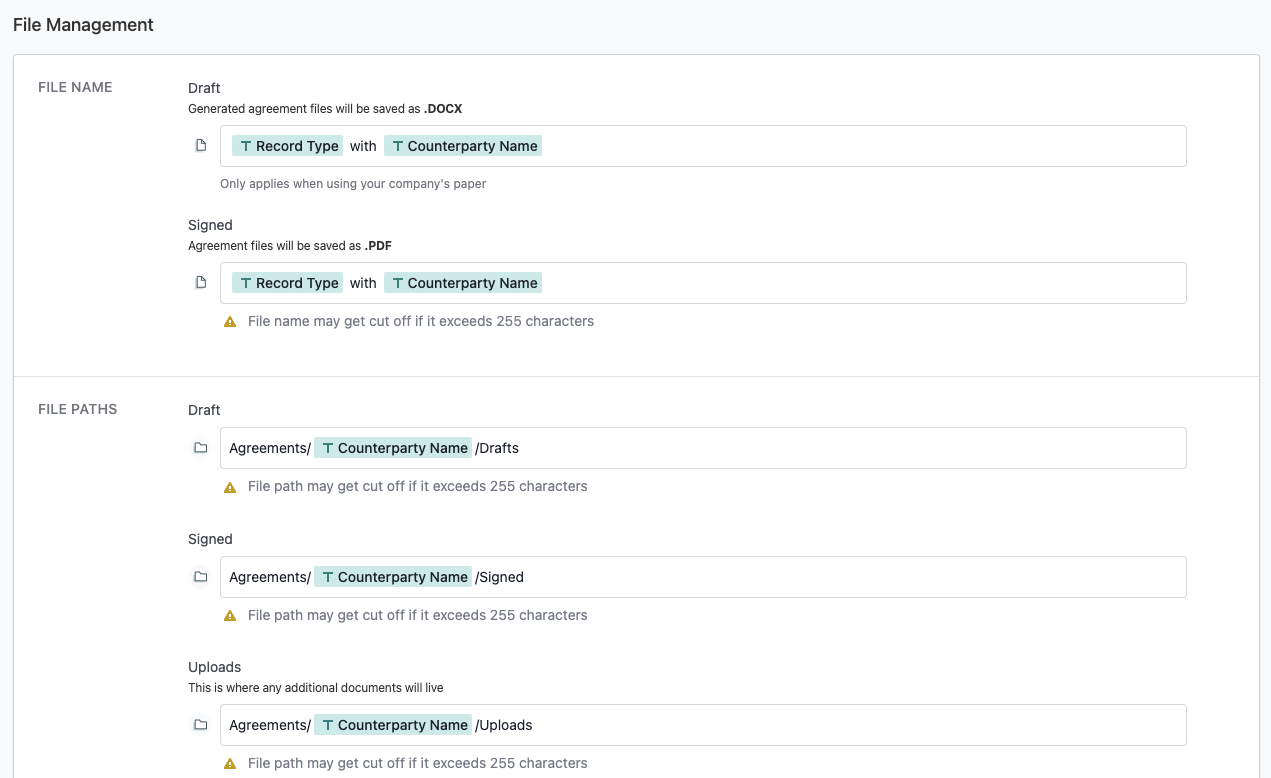Click Counterparty Name token in Draft file path
Image resolution: width=1271 pixels, height=778 pixels.
click(393, 448)
